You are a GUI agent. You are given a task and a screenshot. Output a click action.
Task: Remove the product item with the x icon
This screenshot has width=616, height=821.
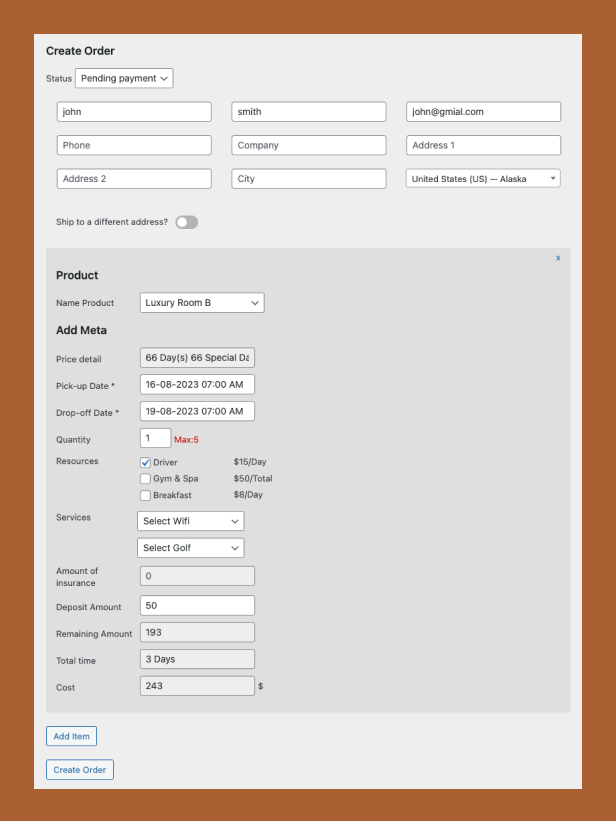pyautogui.click(x=558, y=258)
